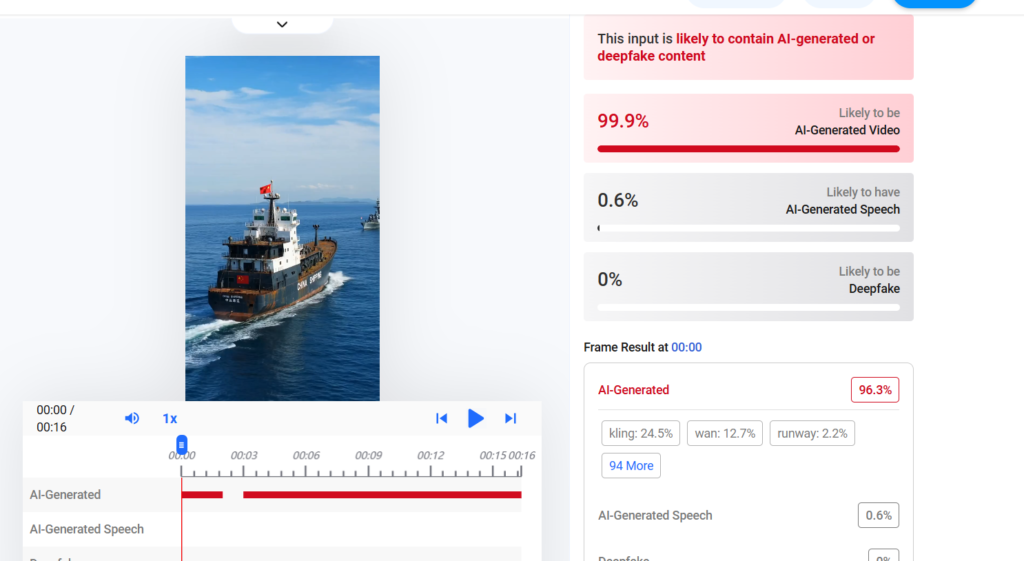
Task: Click the skip-to-next frame icon
Action: (510, 418)
